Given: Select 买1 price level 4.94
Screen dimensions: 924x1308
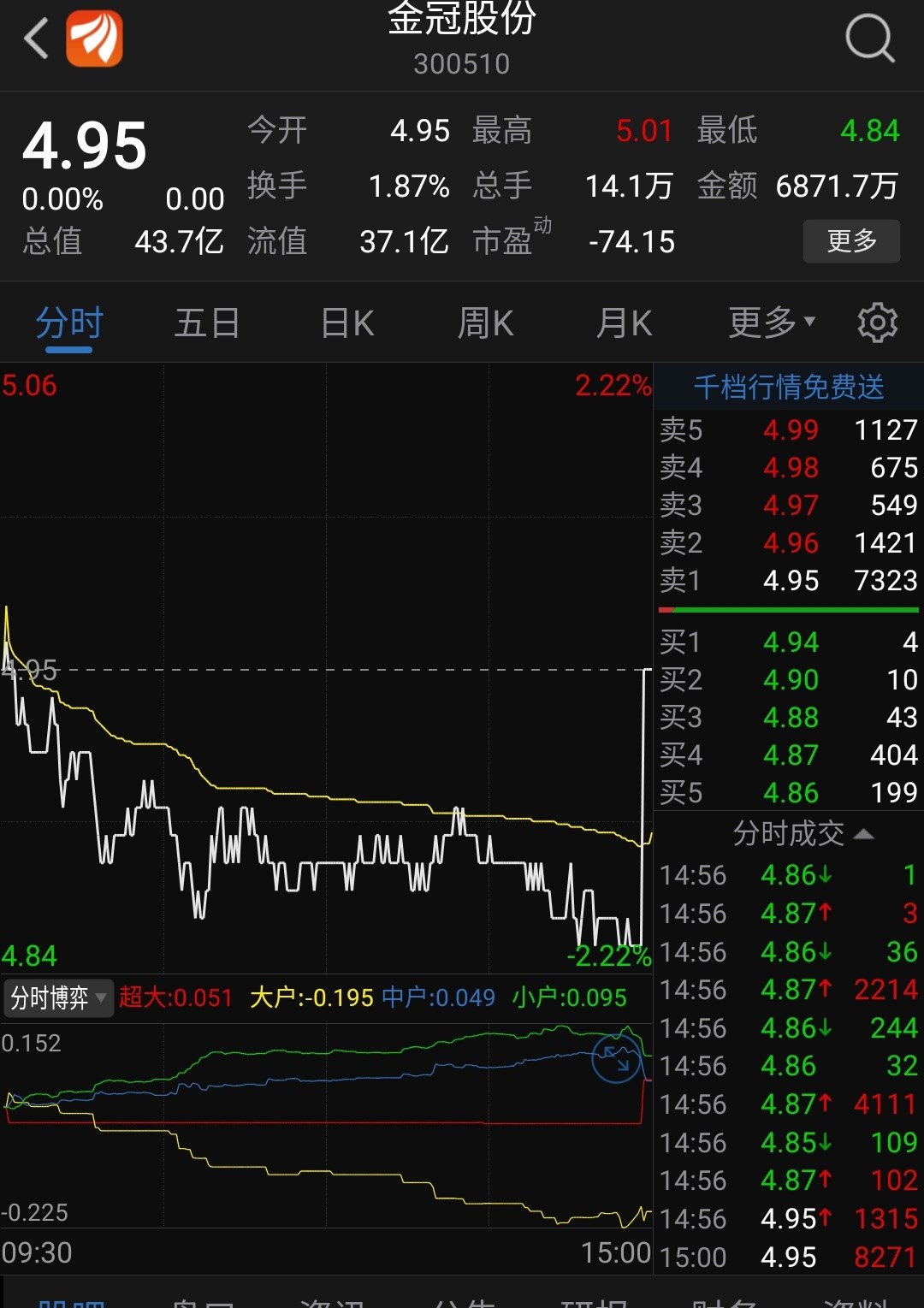Looking at the screenshot, I should pyautogui.click(x=787, y=642).
